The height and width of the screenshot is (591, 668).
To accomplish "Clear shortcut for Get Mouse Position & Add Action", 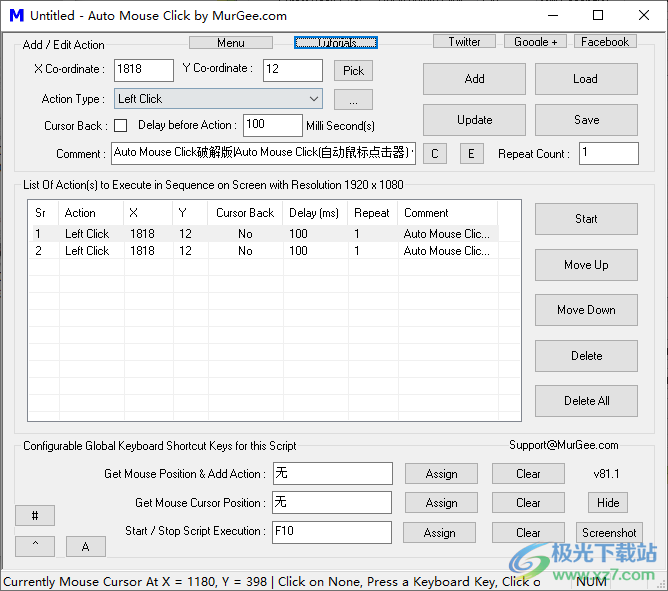I will (528, 474).
